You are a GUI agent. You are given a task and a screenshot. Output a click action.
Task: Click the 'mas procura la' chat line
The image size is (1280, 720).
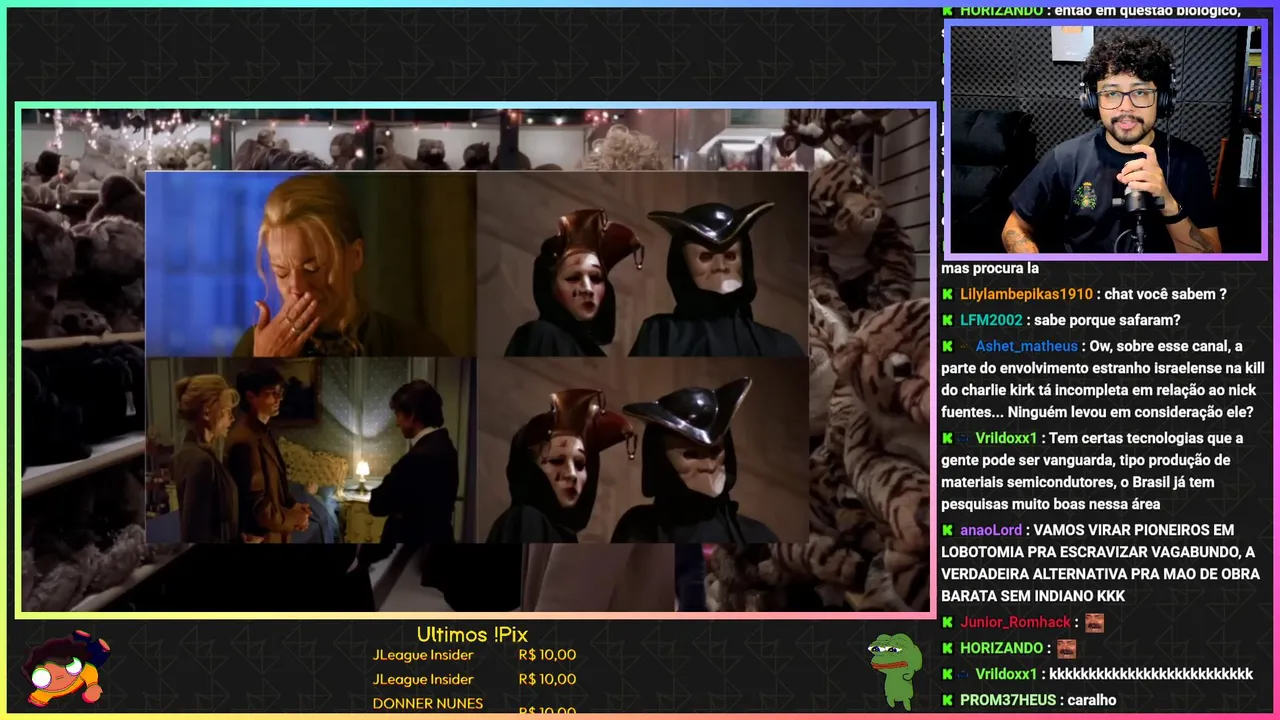pos(990,268)
